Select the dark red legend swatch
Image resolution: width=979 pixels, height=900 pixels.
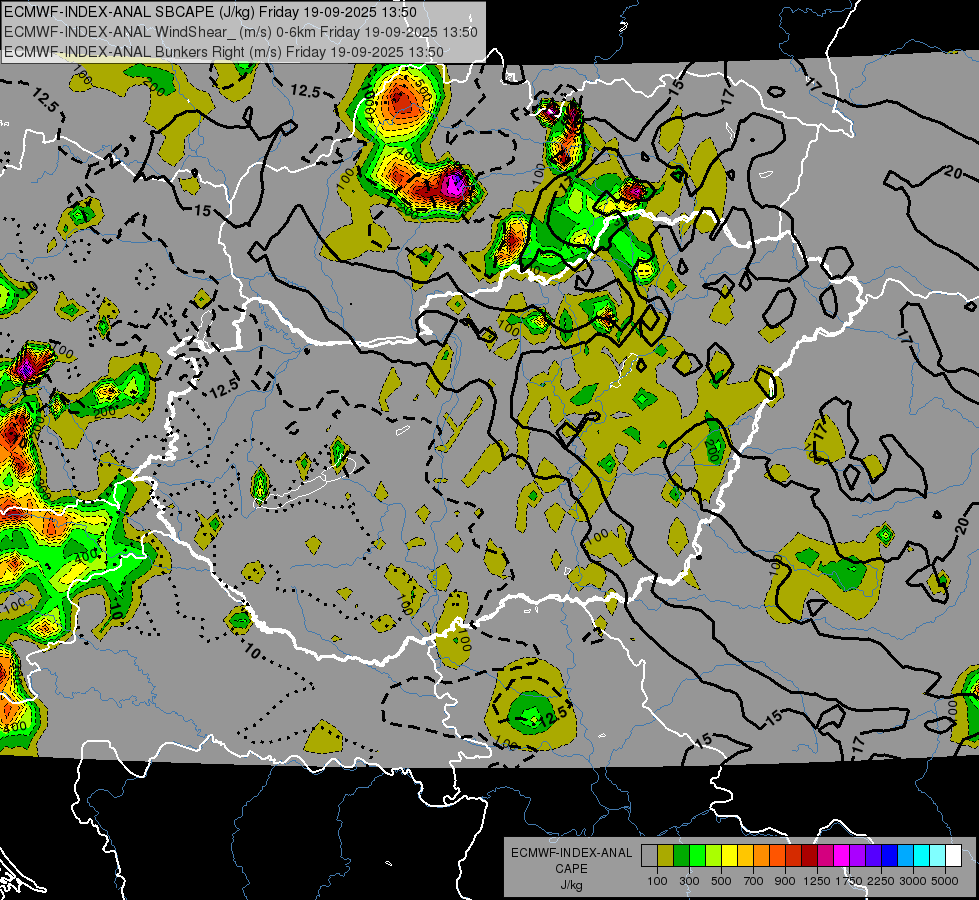click(x=809, y=855)
